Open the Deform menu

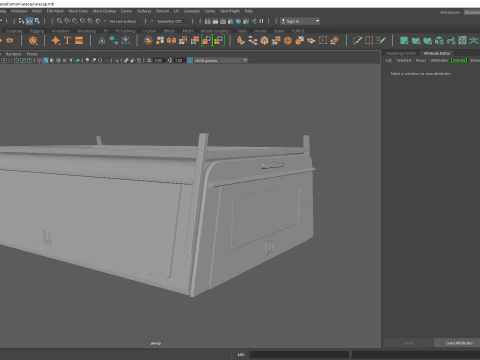(x=162, y=11)
